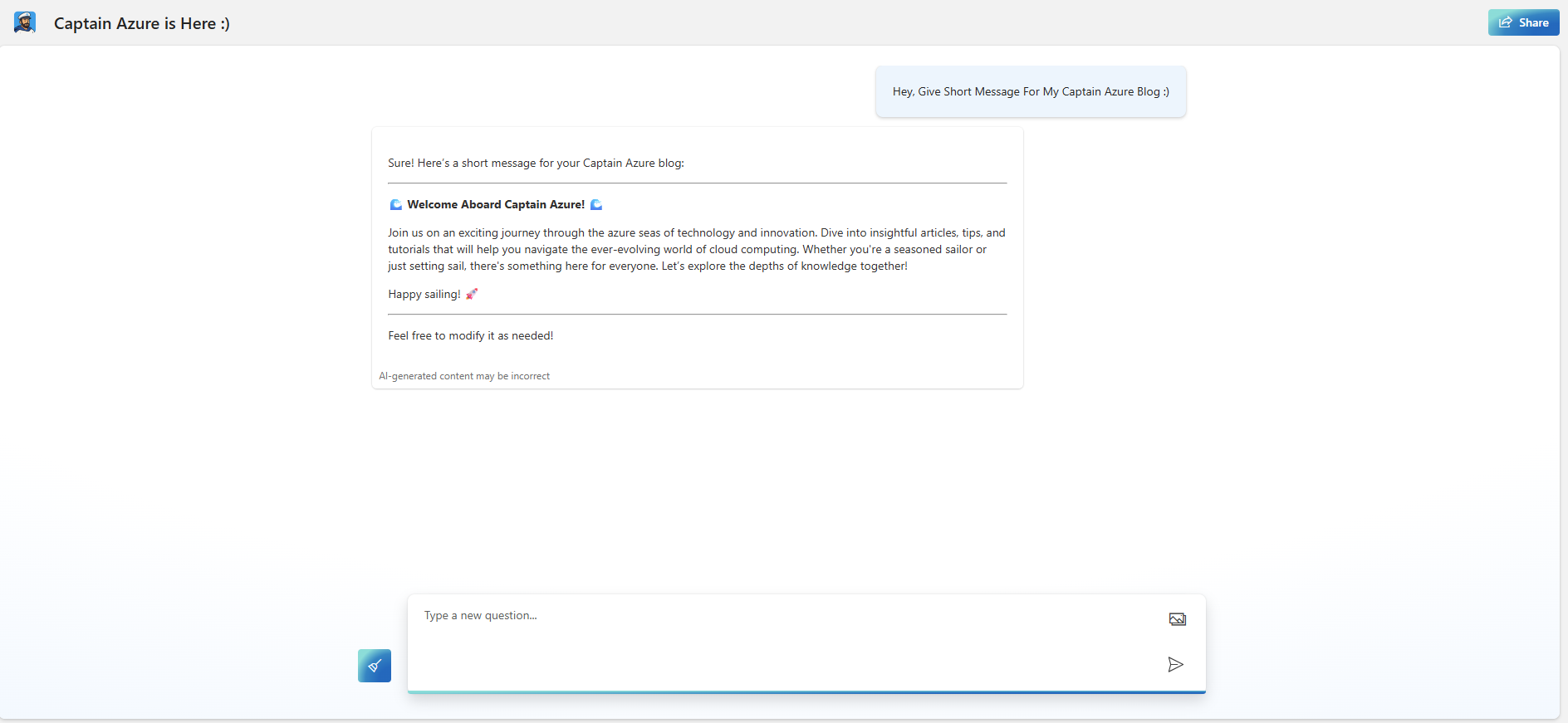Click the wave emoji before 'Welcome Aboard'
The height and width of the screenshot is (723, 1568).
[x=396, y=205]
